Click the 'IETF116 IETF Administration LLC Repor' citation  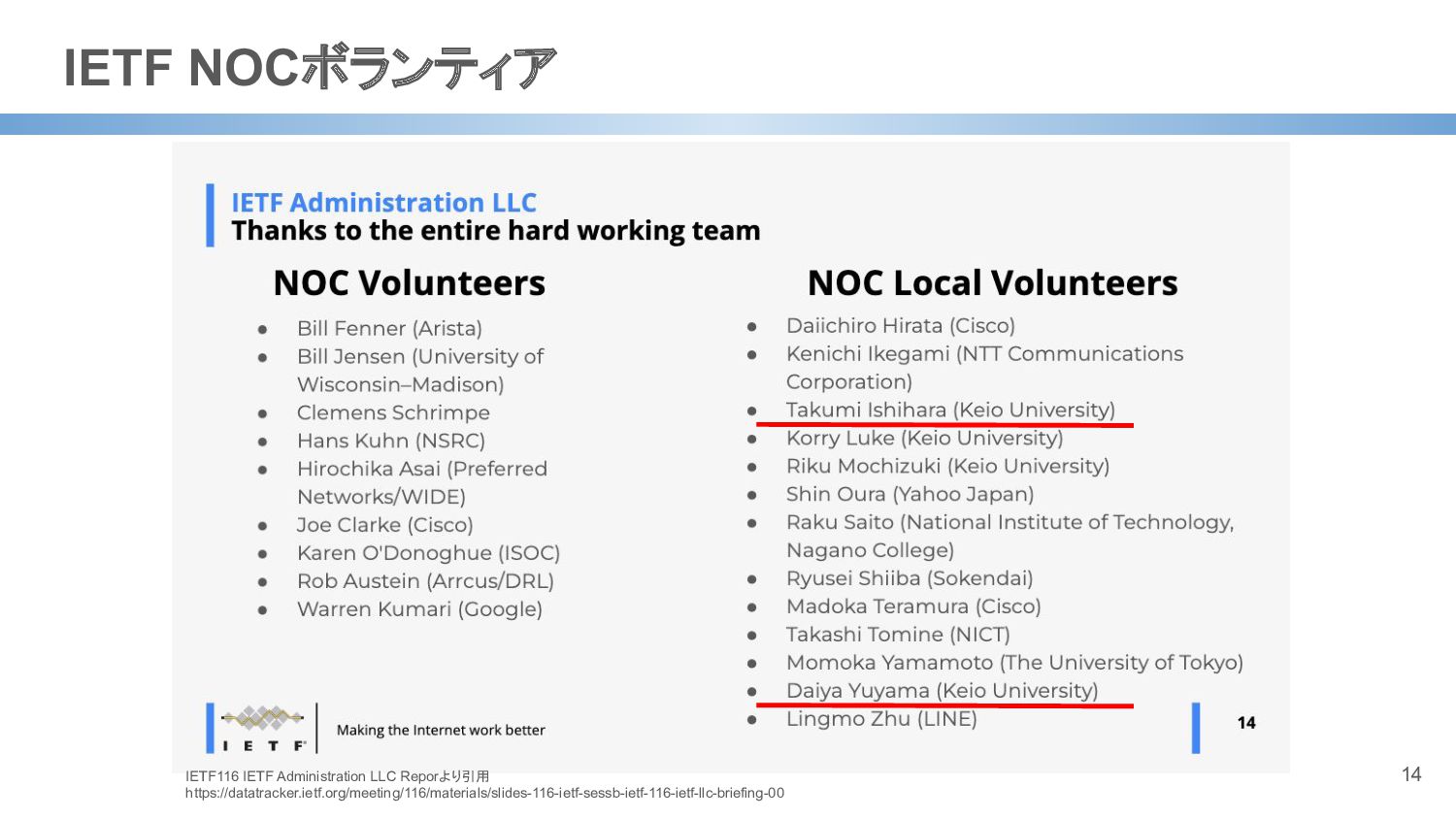pyautogui.click(x=337, y=776)
